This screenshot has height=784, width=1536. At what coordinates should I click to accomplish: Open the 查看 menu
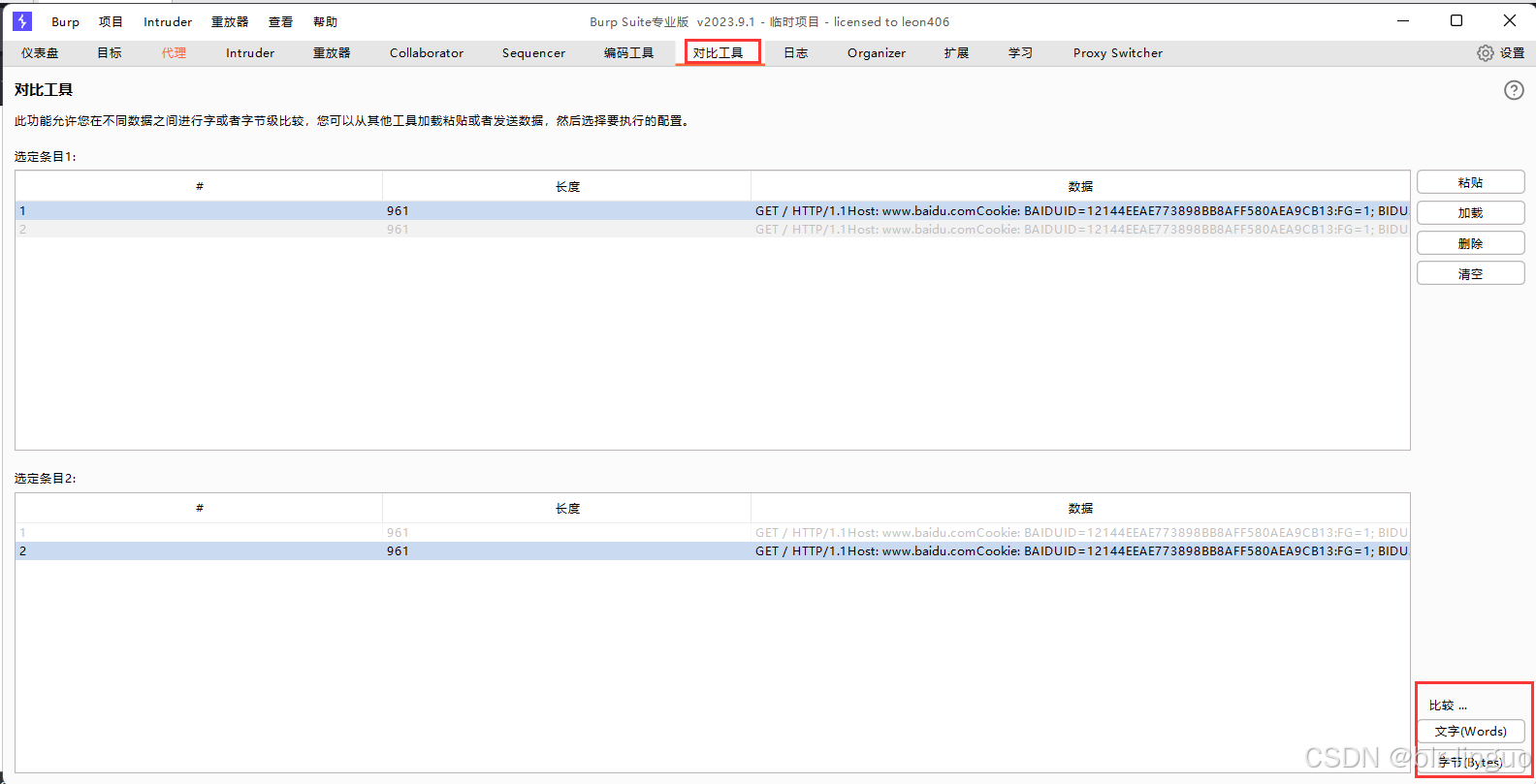pyautogui.click(x=280, y=21)
